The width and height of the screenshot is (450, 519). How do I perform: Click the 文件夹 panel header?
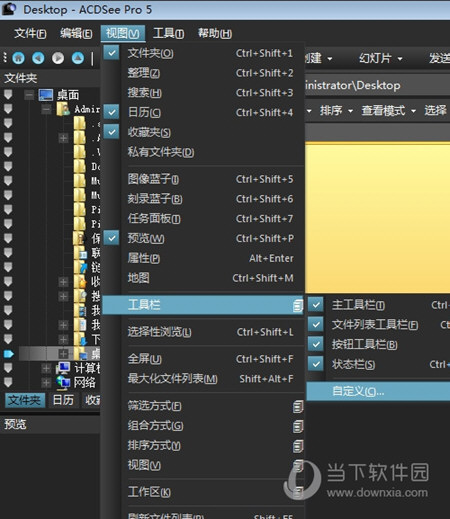50,78
